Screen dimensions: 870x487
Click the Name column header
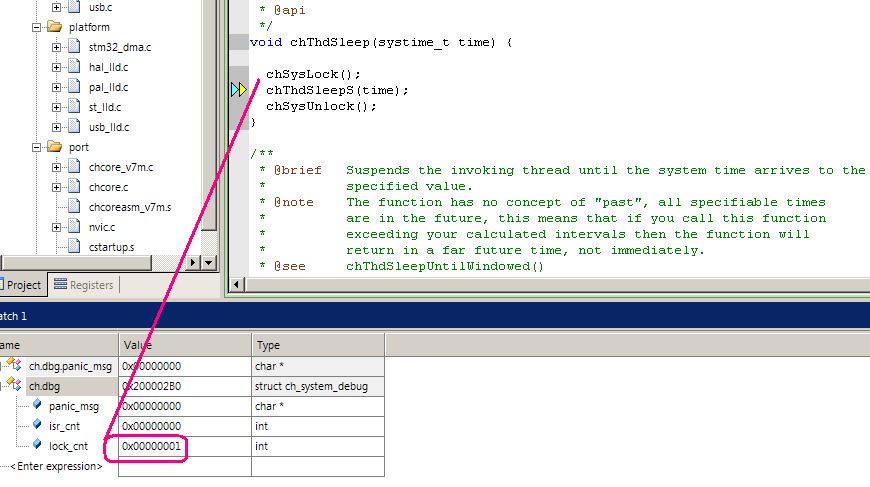coord(59,345)
